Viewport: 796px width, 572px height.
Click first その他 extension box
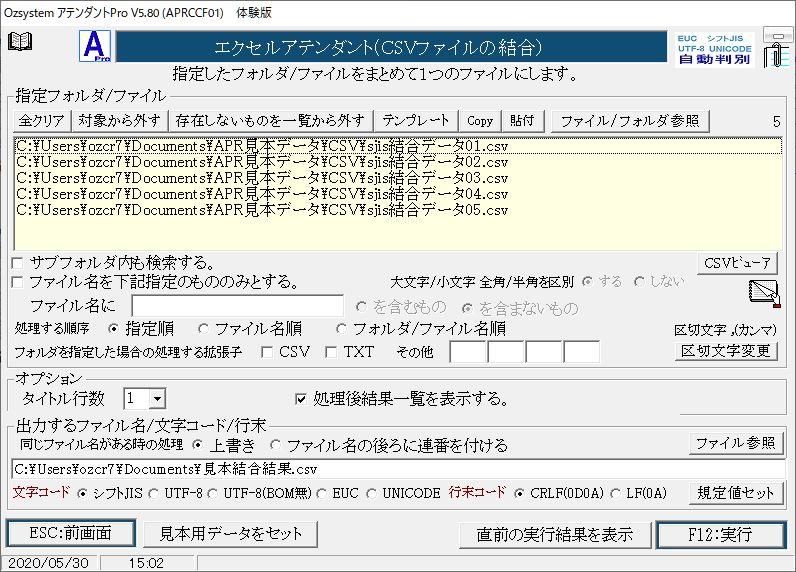tap(468, 352)
